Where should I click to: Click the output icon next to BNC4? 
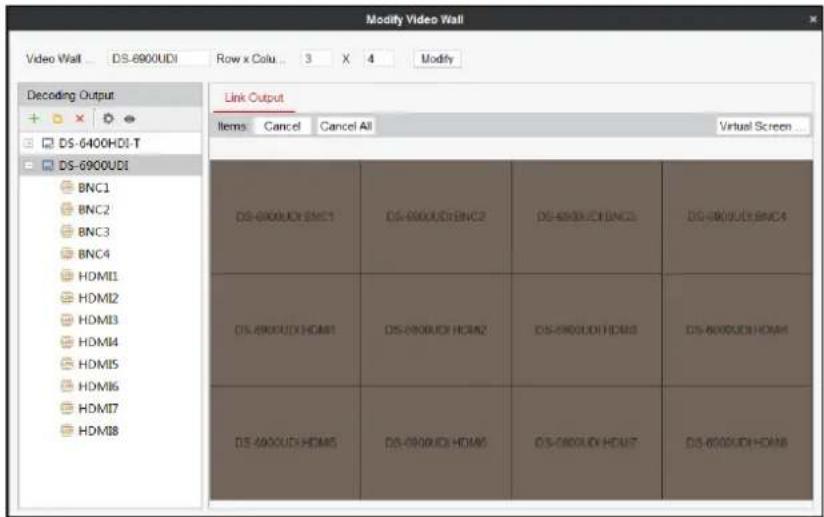click(x=67, y=254)
